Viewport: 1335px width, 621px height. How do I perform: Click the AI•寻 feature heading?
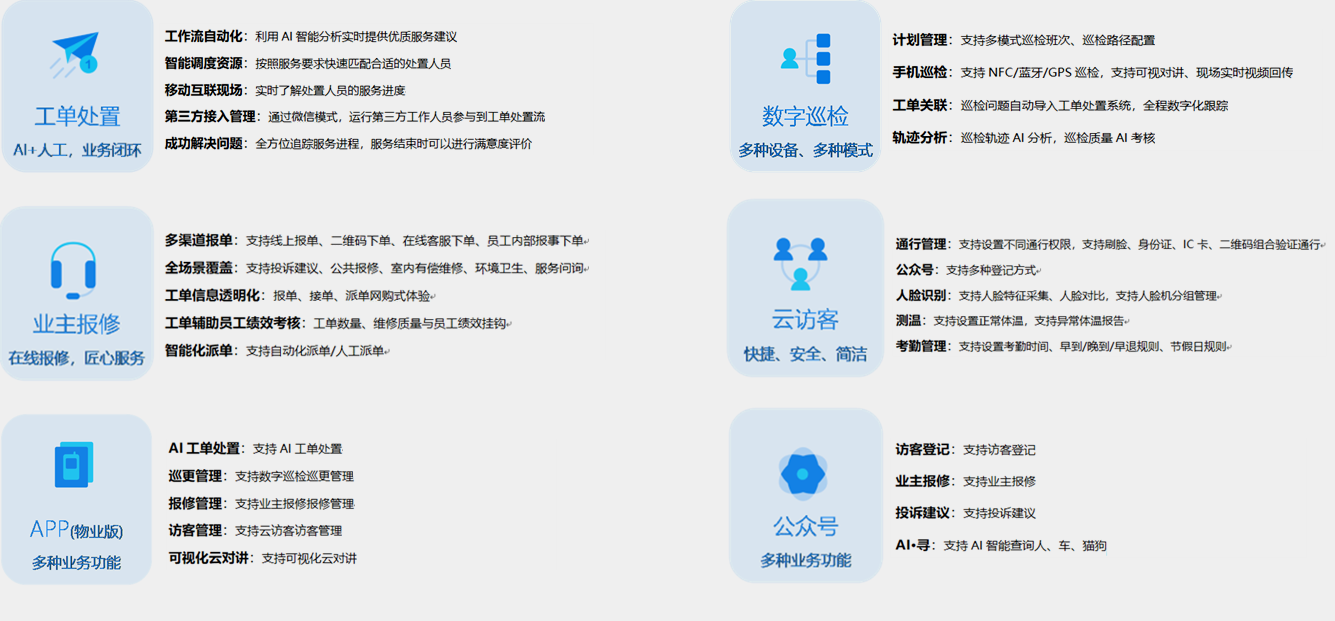pos(913,545)
